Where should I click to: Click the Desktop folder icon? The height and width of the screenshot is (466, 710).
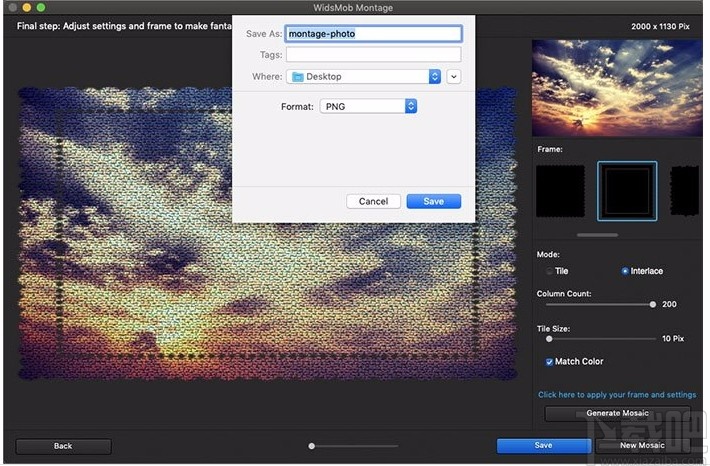click(297, 77)
